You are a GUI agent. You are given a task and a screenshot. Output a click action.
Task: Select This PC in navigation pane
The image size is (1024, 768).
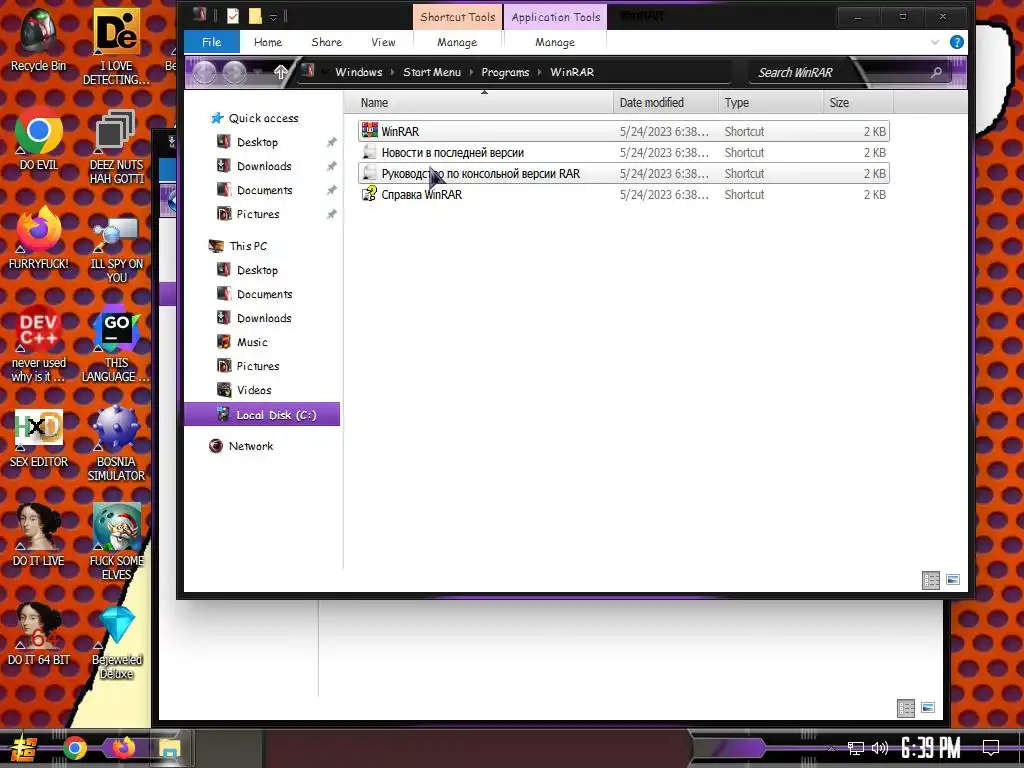[x=248, y=246]
